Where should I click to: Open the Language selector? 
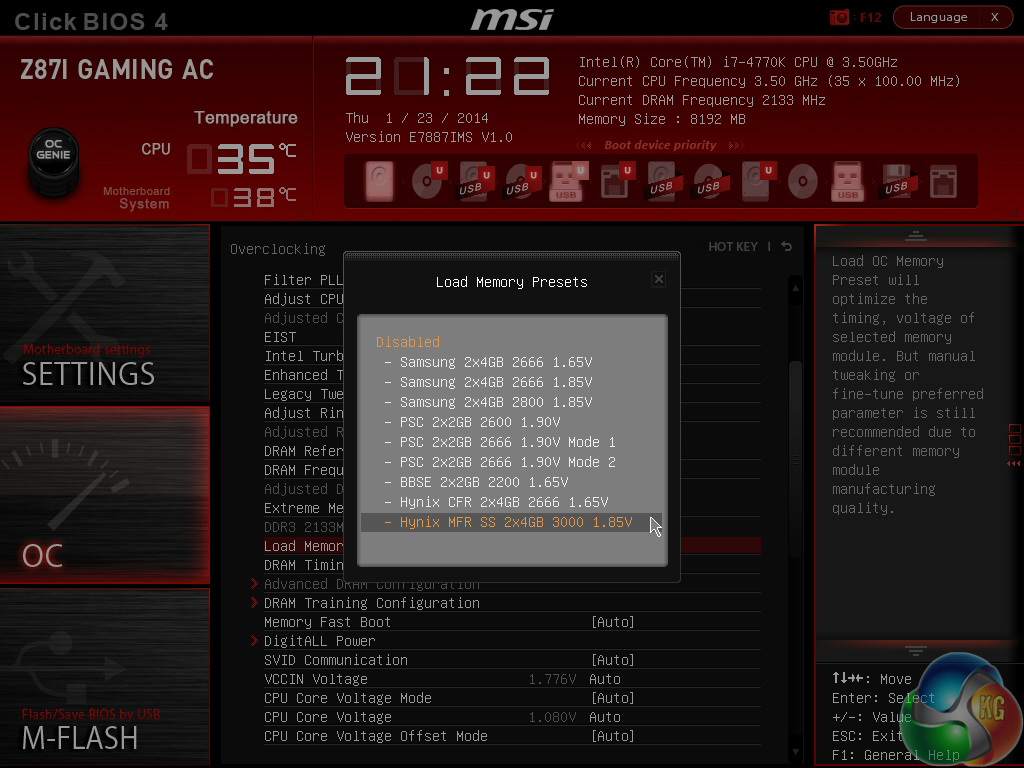click(x=938, y=17)
